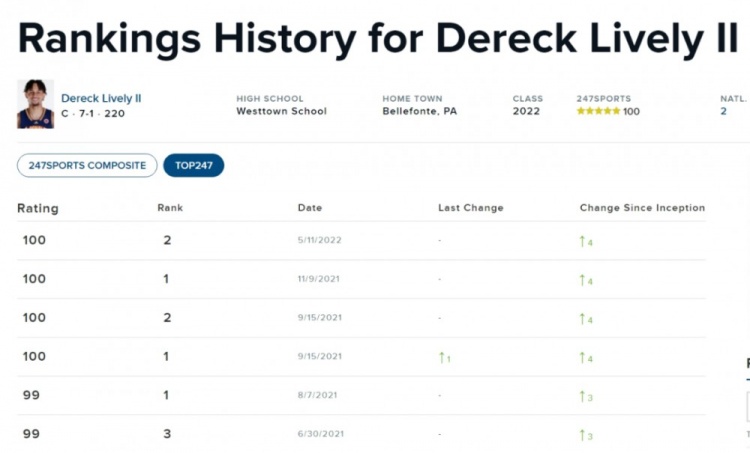
Task: Click green up arrow in 5/11/2022 row
Action: pos(583,241)
